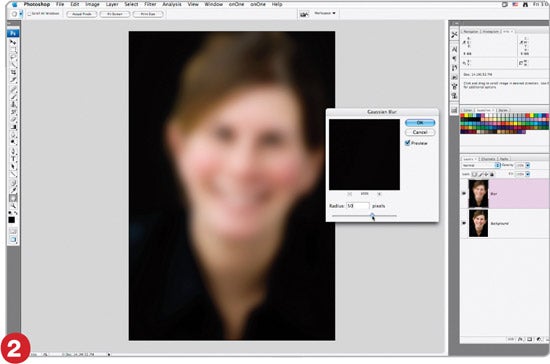Select the Rectangular Marquee tool
The height and width of the screenshot is (364, 550).
click(x=13, y=50)
